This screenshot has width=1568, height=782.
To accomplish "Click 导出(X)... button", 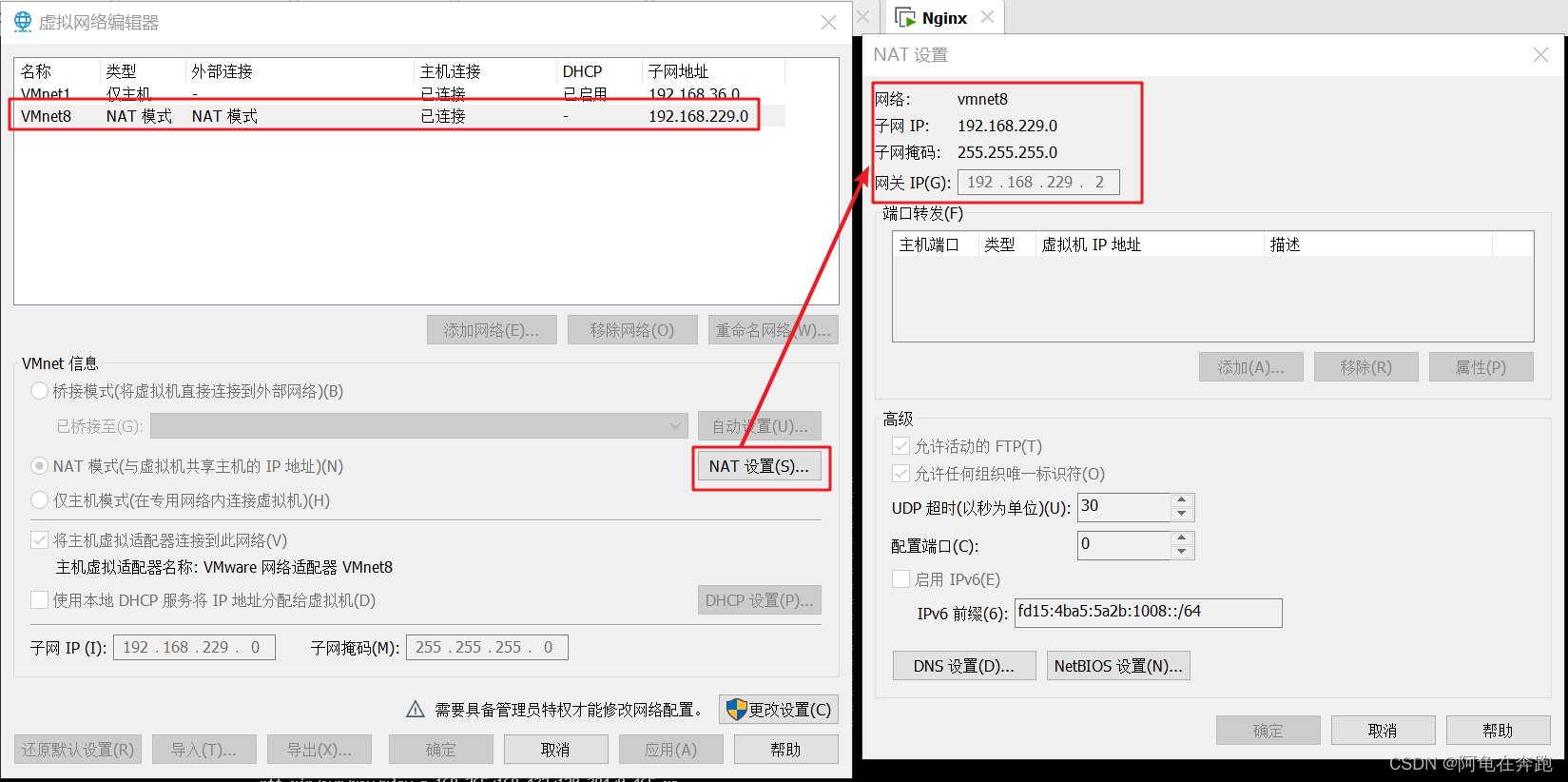I will [319, 750].
